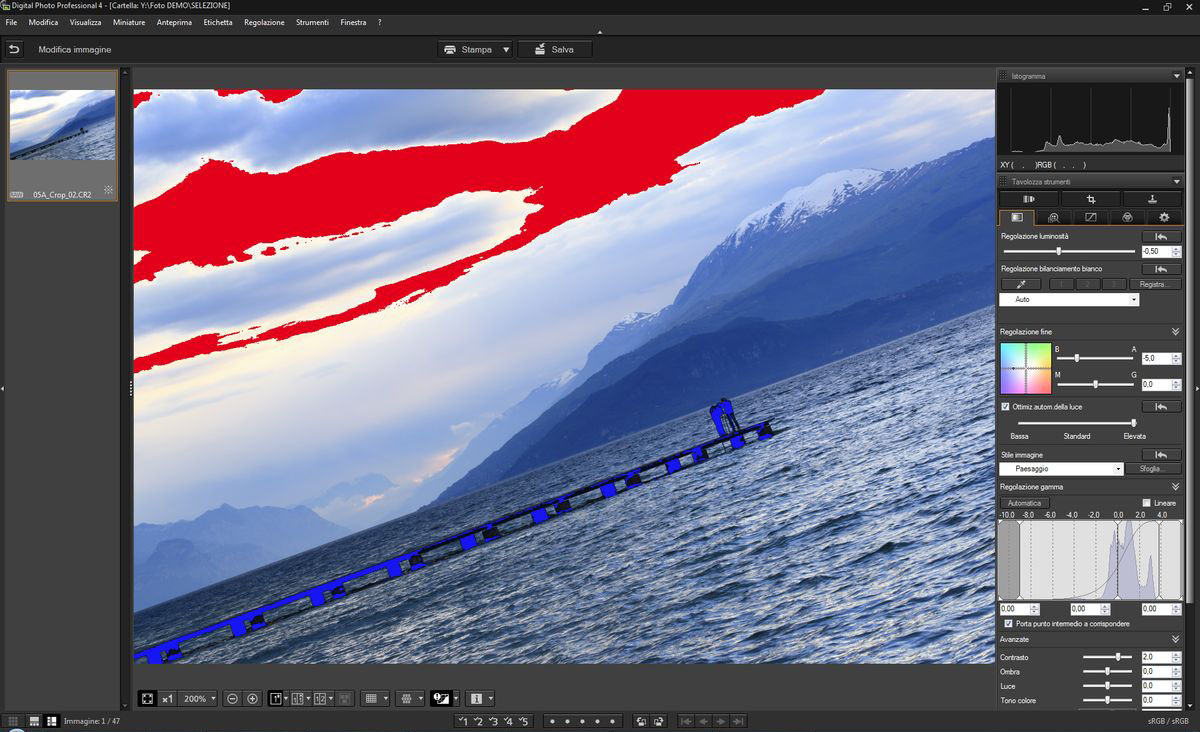1200x732 pixels.
Task: Zoom in using the plus magnifier icon
Action: click(253, 698)
